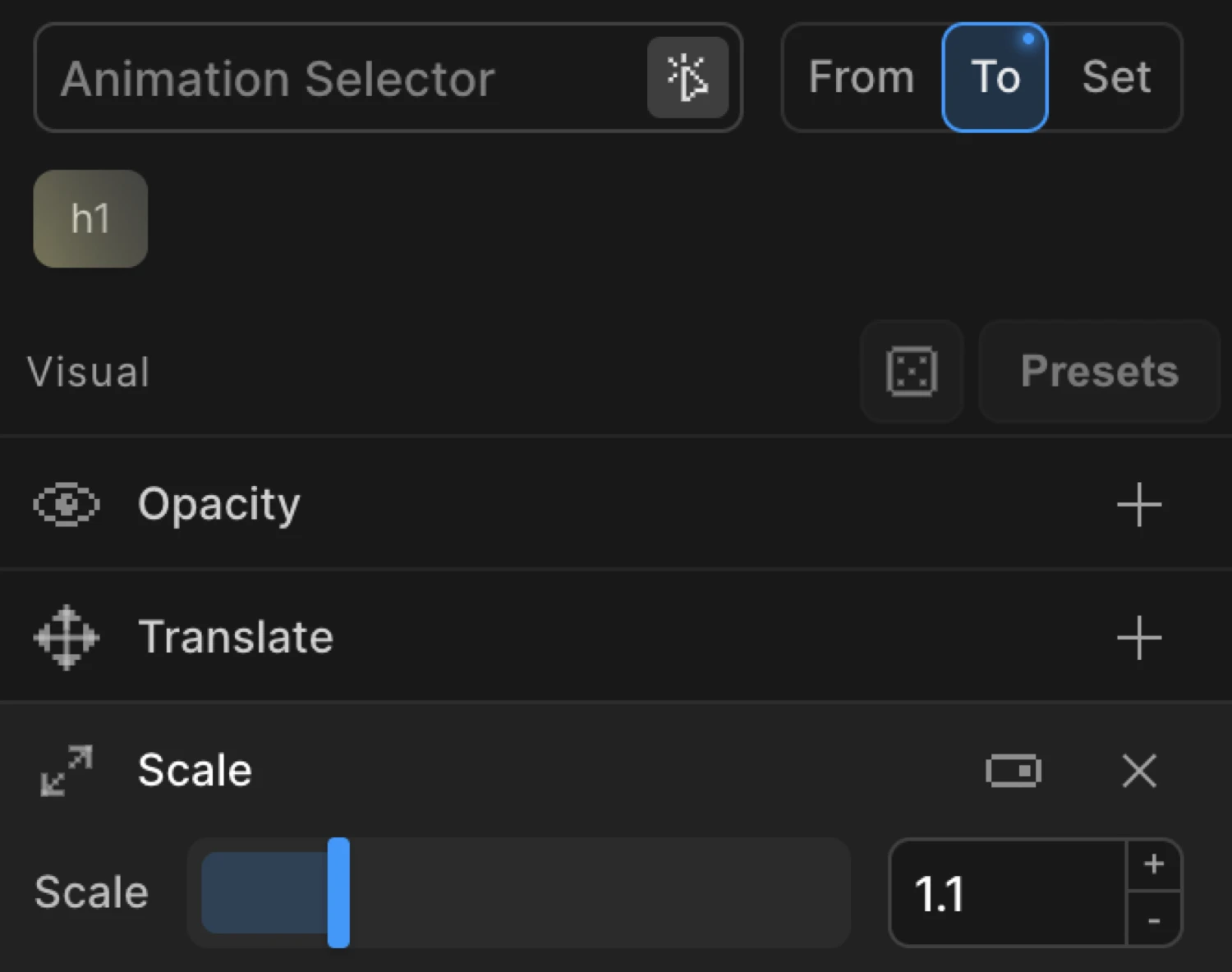Click the Scale diagonal arrows icon

[66, 770]
